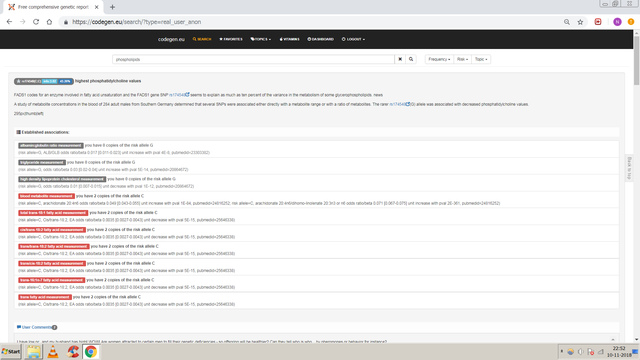Open CCleaner from the taskbar
Viewport: 640px width, 360px height.
(73, 351)
